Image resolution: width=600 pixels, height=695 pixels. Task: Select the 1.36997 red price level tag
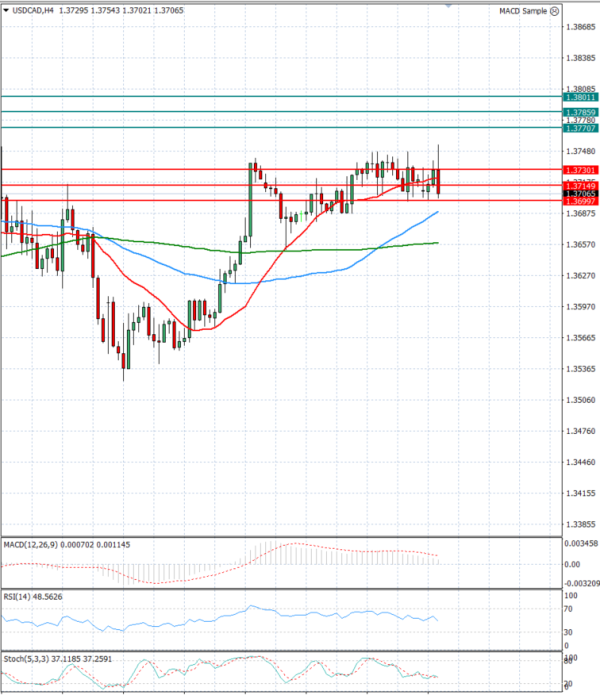tap(581, 201)
